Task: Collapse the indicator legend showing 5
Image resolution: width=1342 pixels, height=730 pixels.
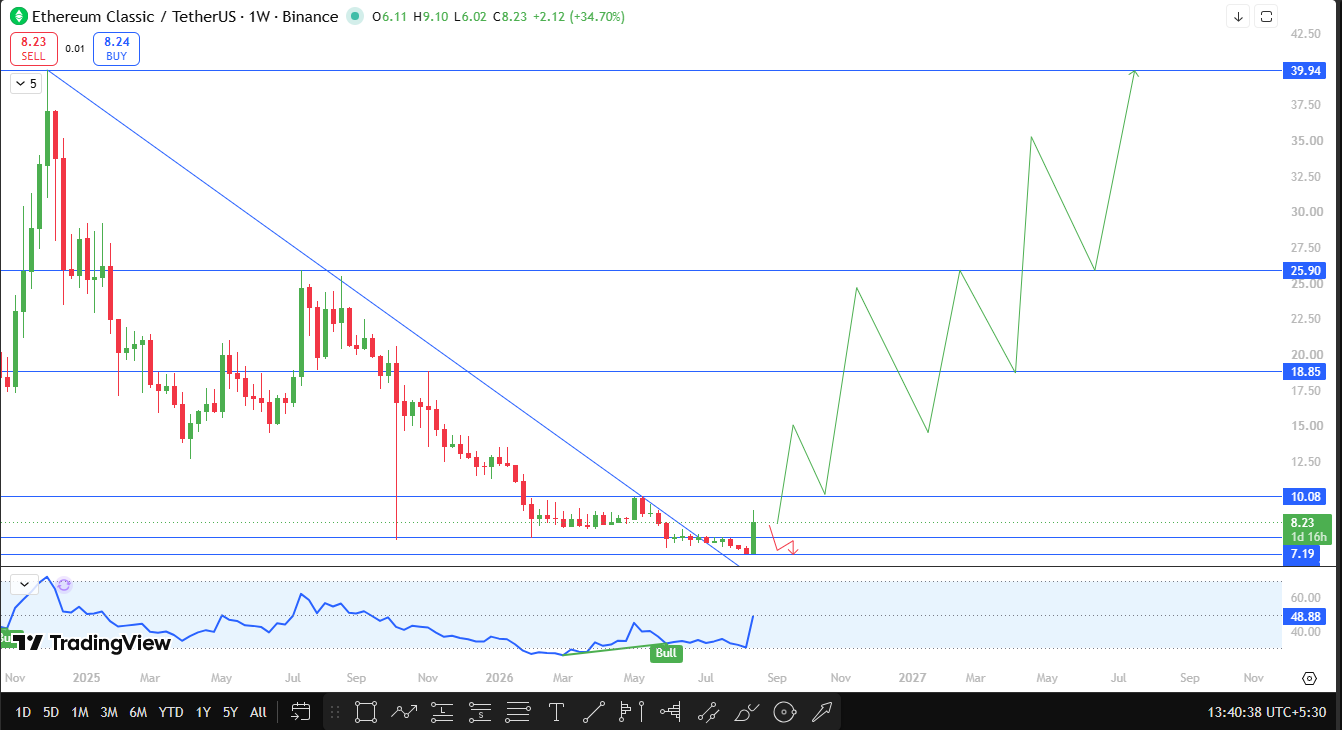Action: 26,84
